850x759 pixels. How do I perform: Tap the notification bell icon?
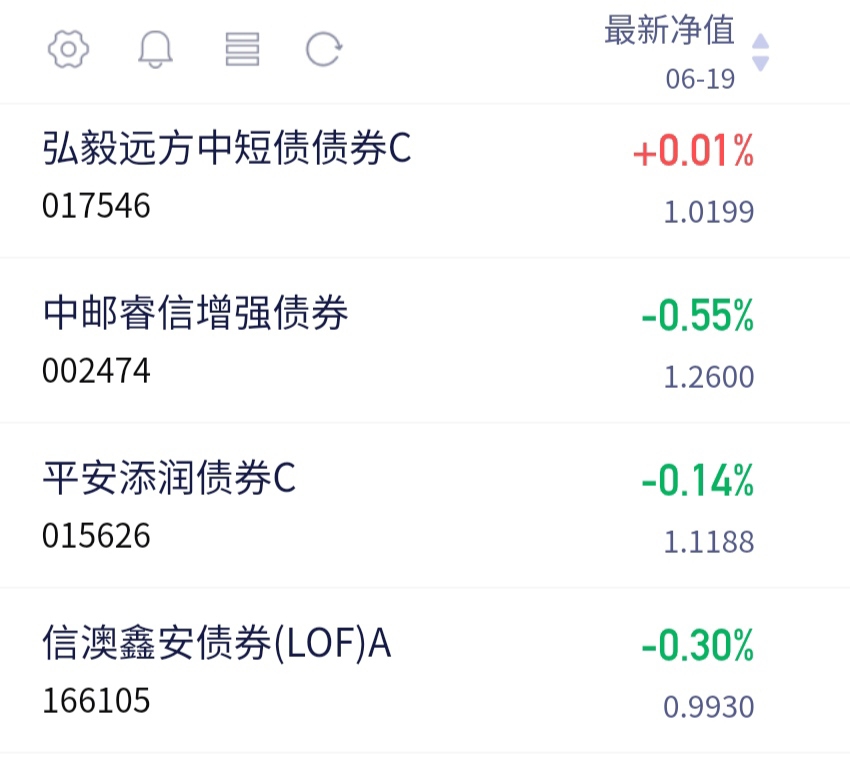tap(156, 49)
